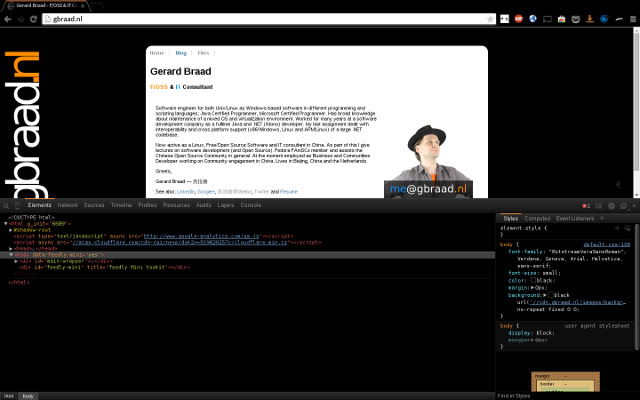Select the Styles sidebar tab
Screen dimensions: 640x400
tap(511, 218)
